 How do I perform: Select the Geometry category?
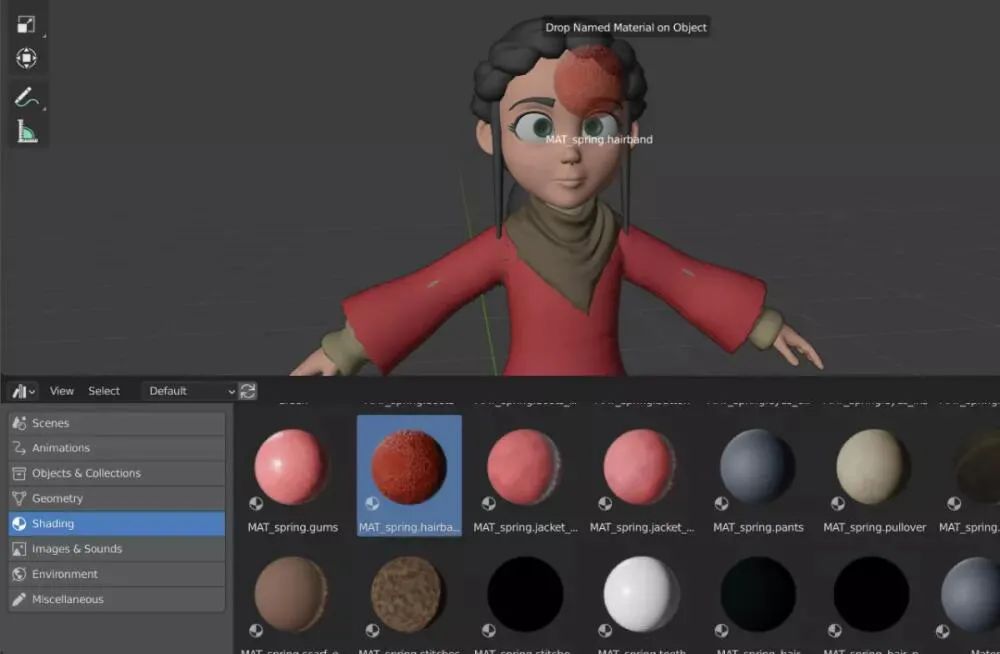click(116, 498)
